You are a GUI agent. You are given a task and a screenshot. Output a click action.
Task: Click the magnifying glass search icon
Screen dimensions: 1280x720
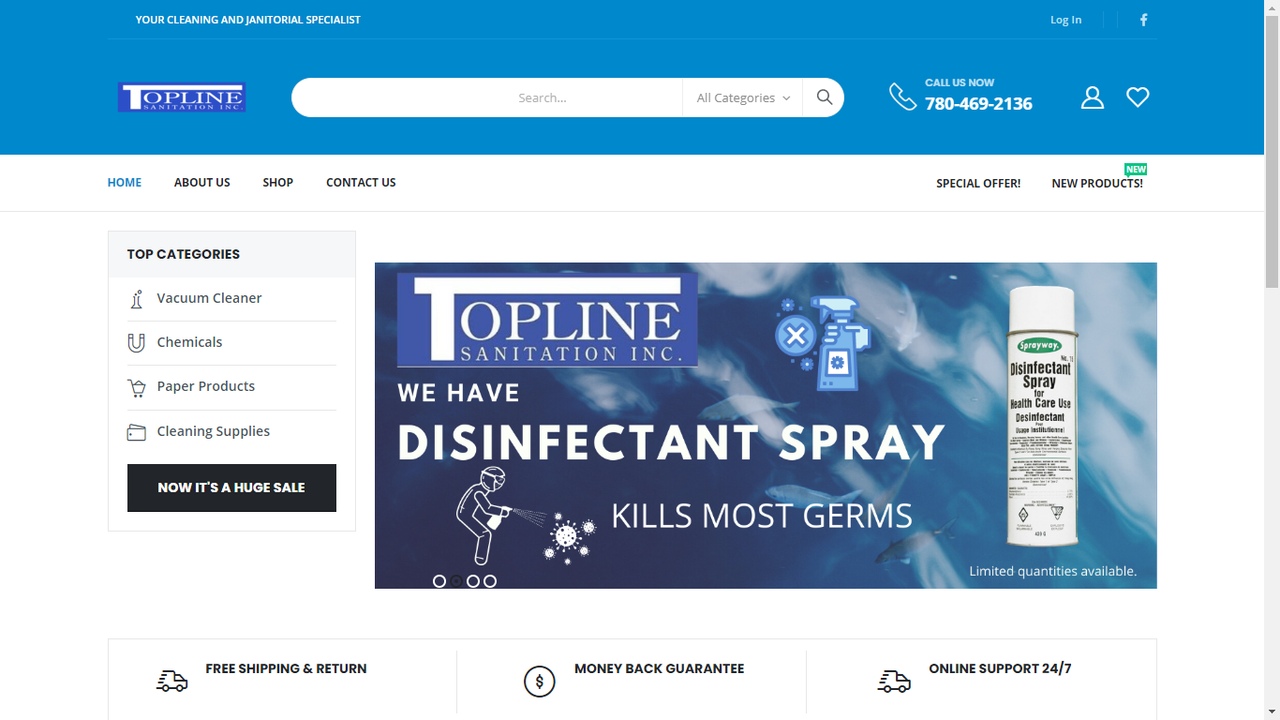(x=824, y=97)
